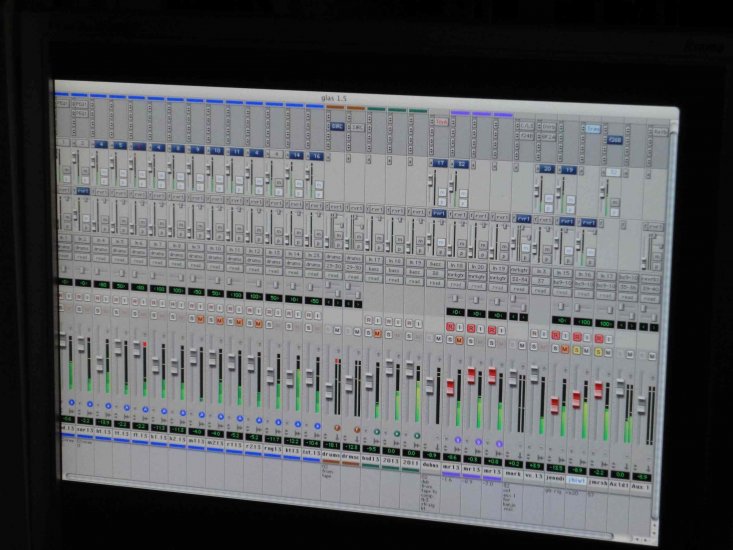733x550 pixels.
Task: Click jbrwt pan readout <100
Action: point(584,322)
